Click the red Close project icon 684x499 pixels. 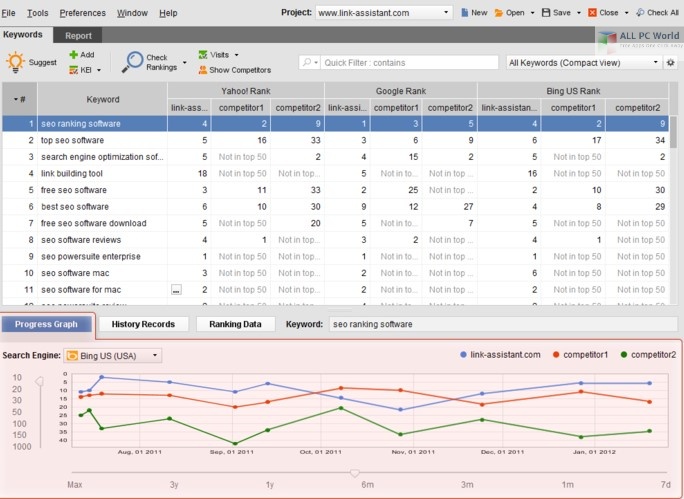click(592, 13)
